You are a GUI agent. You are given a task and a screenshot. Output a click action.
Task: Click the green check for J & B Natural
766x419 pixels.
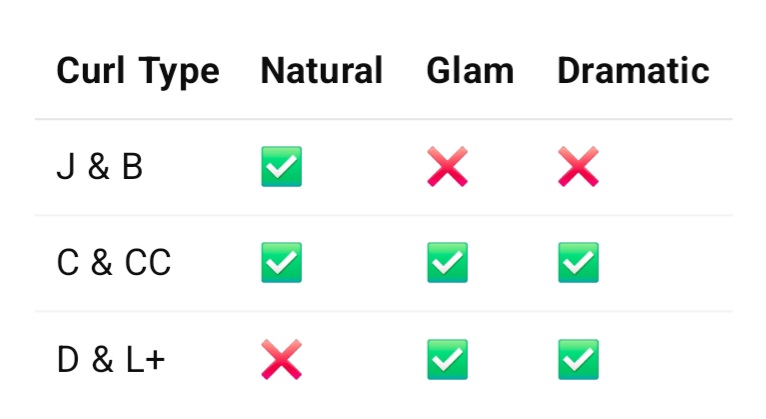point(281,167)
